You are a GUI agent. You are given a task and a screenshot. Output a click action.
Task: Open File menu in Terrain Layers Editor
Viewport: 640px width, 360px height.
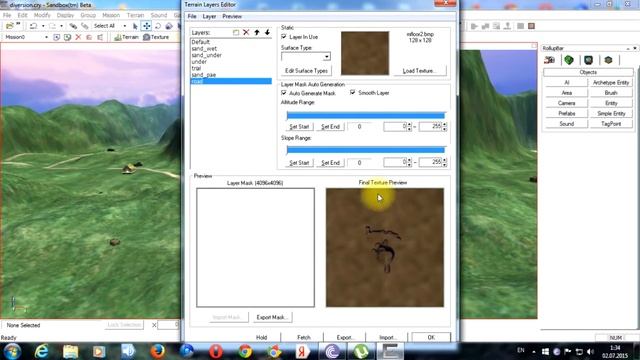[x=192, y=16]
